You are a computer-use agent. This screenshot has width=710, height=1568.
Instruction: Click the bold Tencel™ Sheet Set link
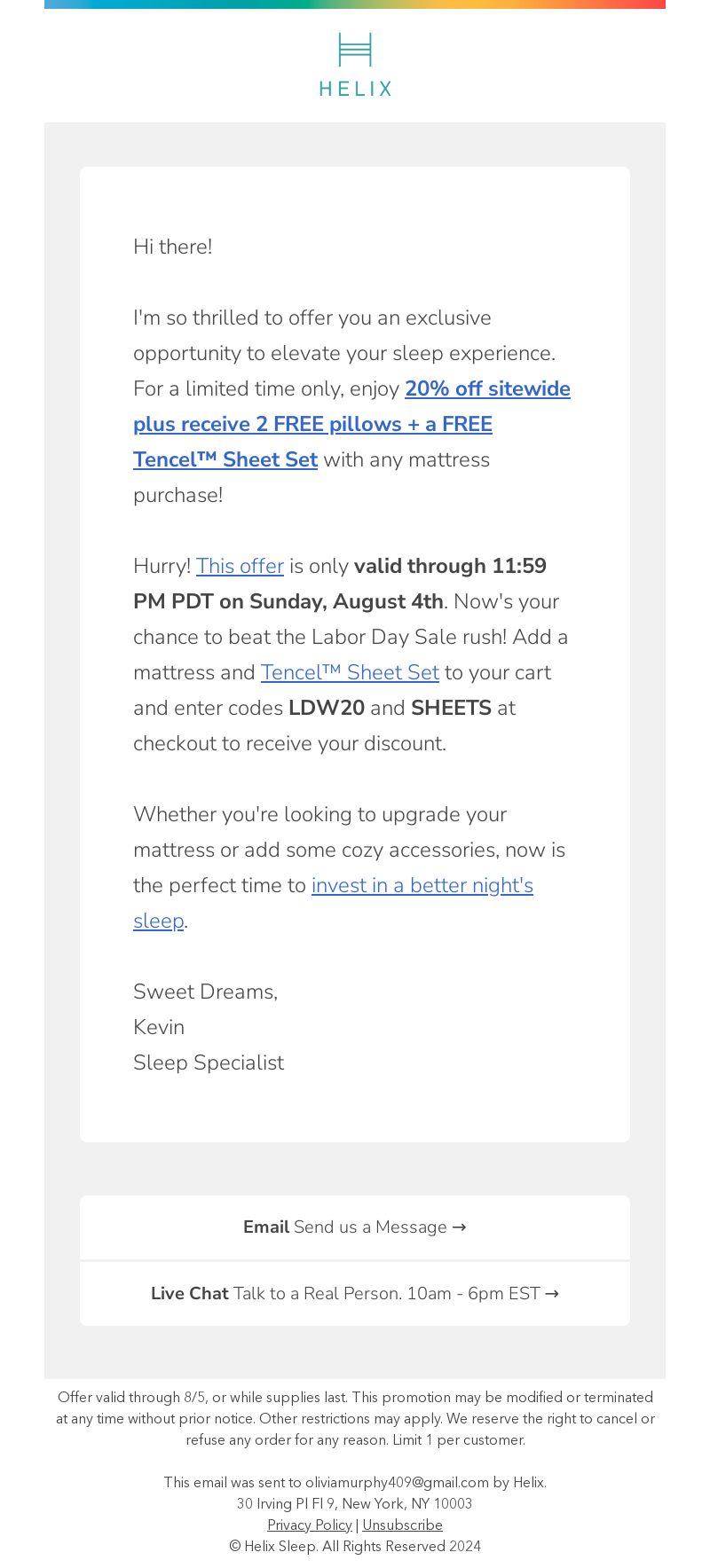click(x=225, y=459)
